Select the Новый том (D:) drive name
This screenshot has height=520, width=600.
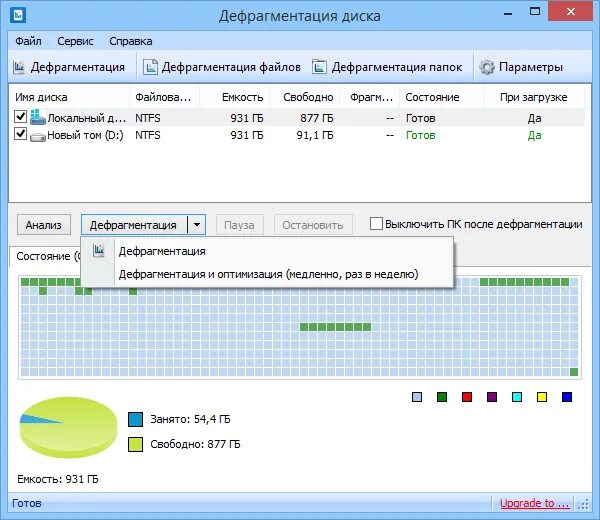coord(85,135)
